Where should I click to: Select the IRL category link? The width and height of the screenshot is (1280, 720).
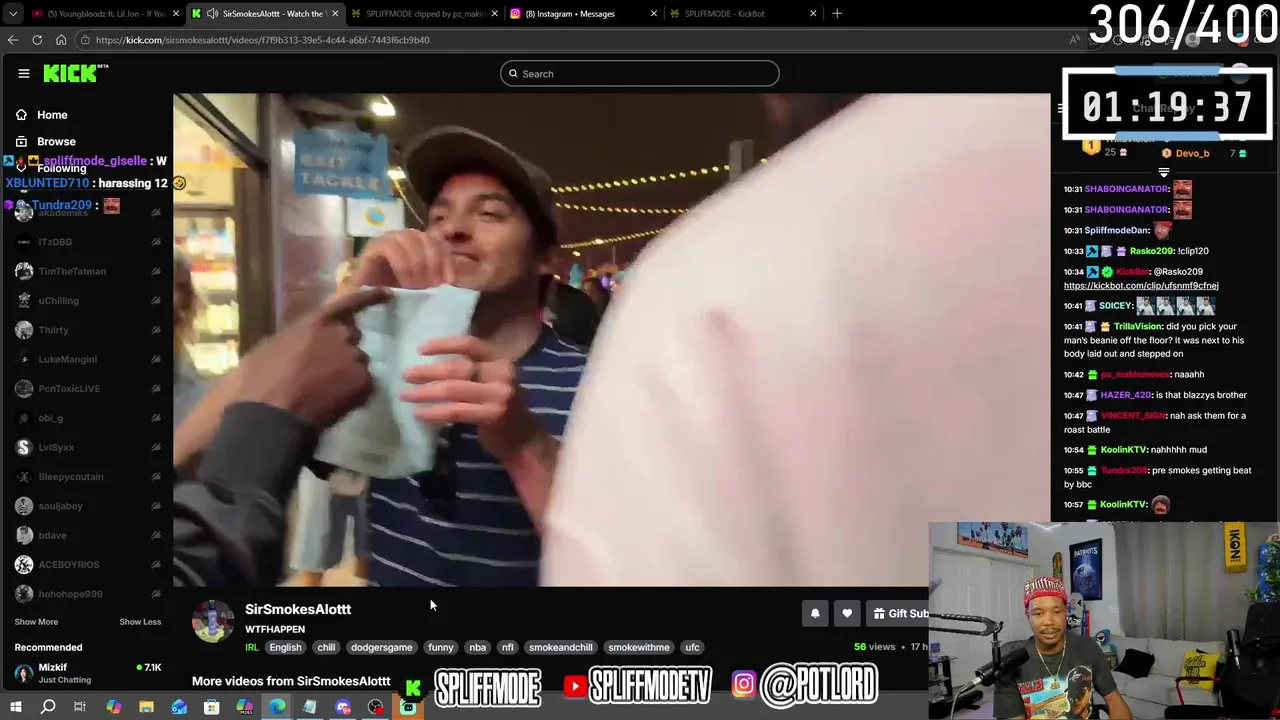click(252, 647)
